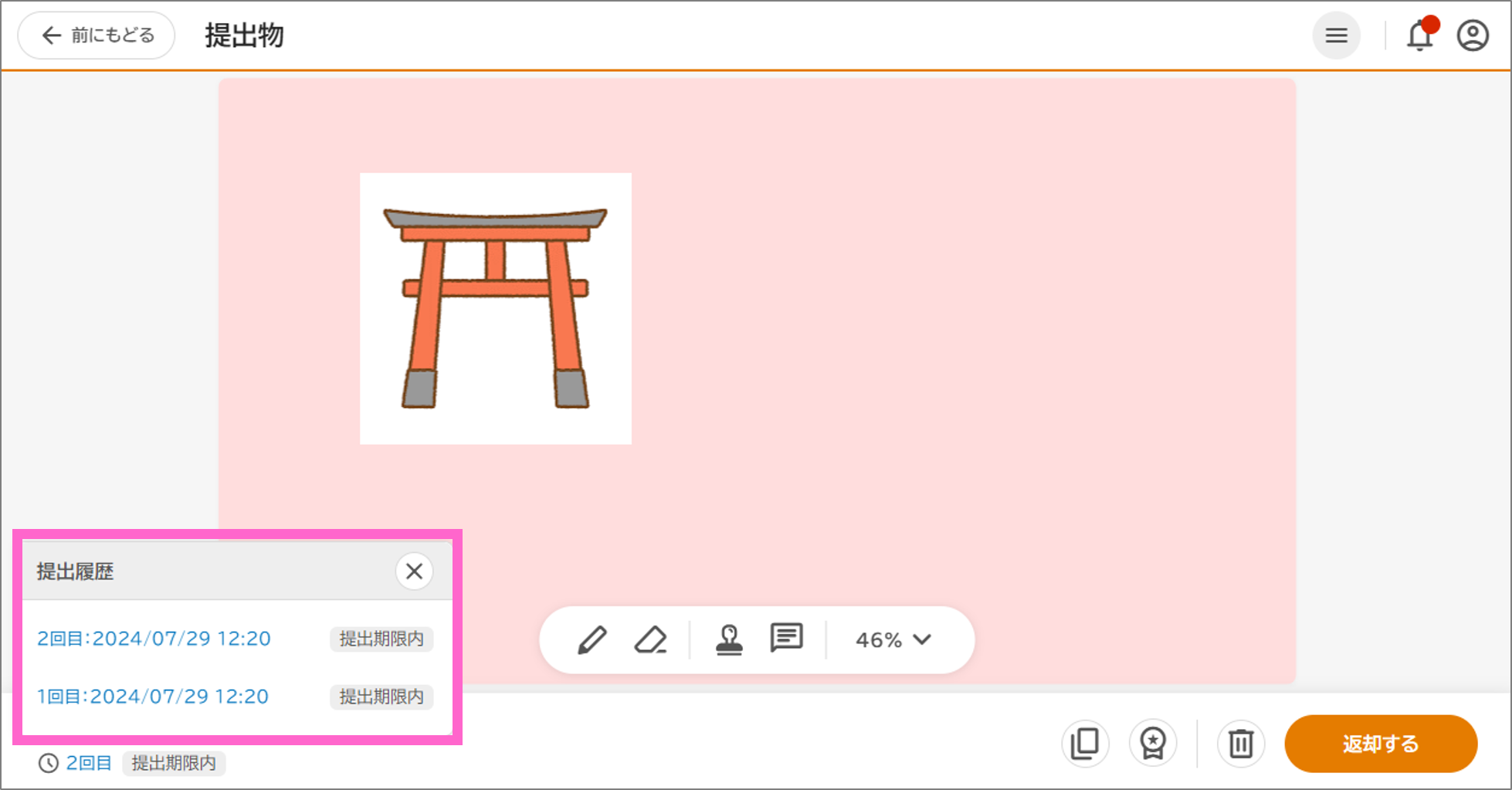
Task: Open the comment tool
Action: pyautogui.click(x=786, y=639)
